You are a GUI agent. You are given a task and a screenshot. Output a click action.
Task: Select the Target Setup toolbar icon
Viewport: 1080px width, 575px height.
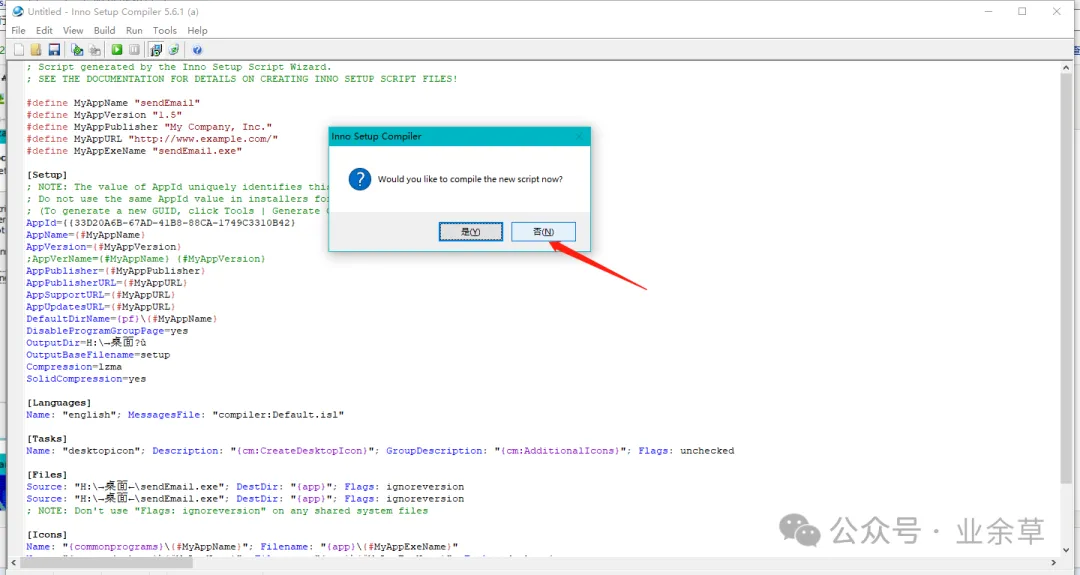[156, 50]
